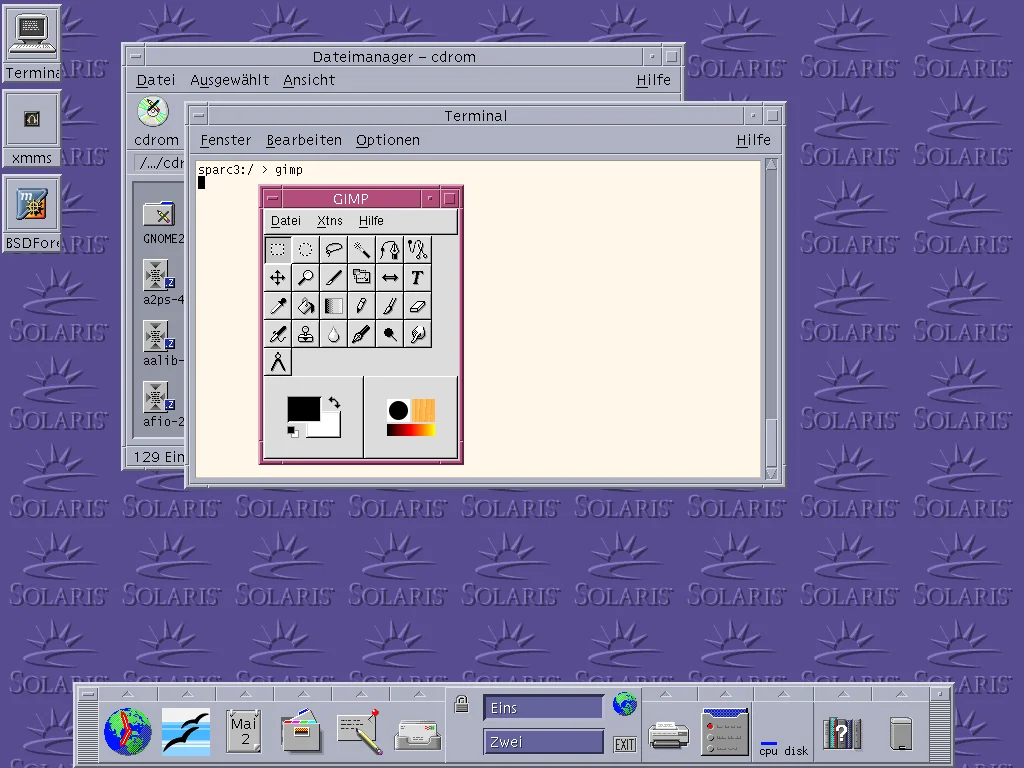Image resolution: width=1024 pixels, height=768 pixels.
Task: Expand subpanel arrow above the file drawer icon
Action: pyautogui.click(x=303, y=694)
